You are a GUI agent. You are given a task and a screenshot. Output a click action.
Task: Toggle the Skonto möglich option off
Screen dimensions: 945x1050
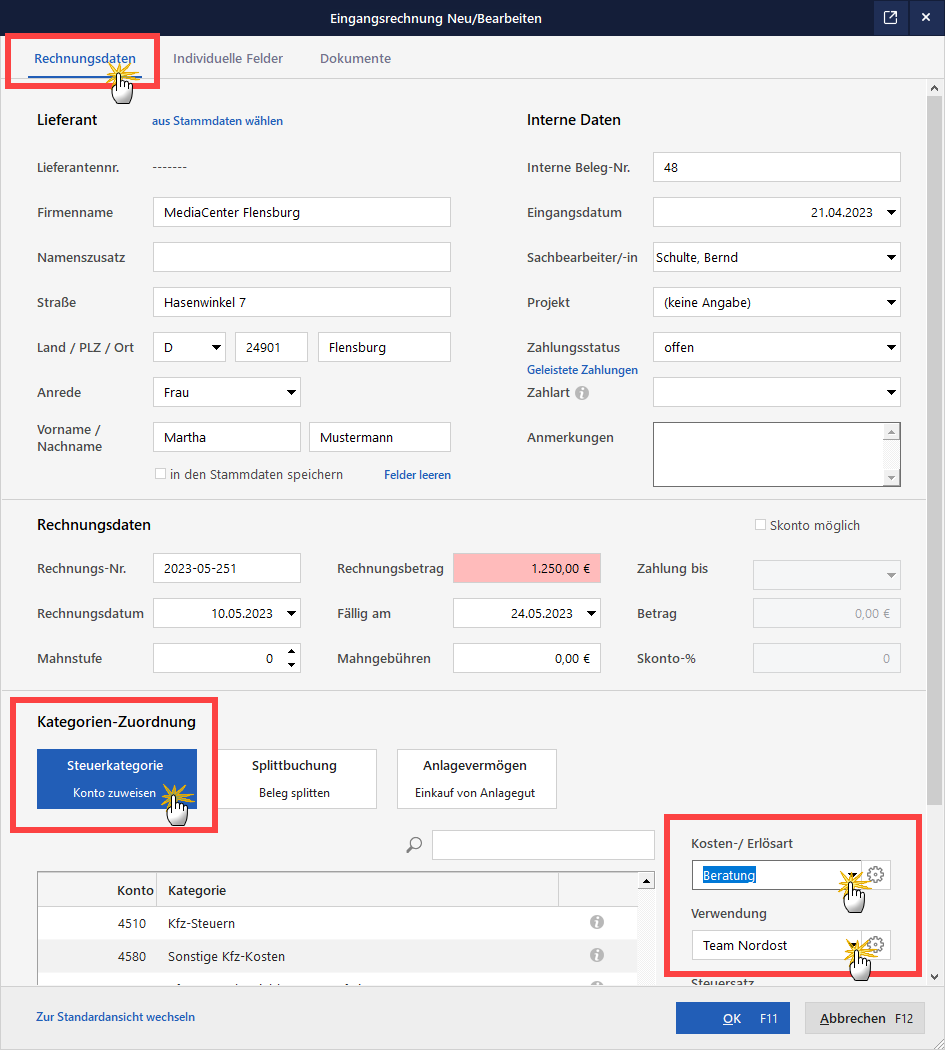758,524
